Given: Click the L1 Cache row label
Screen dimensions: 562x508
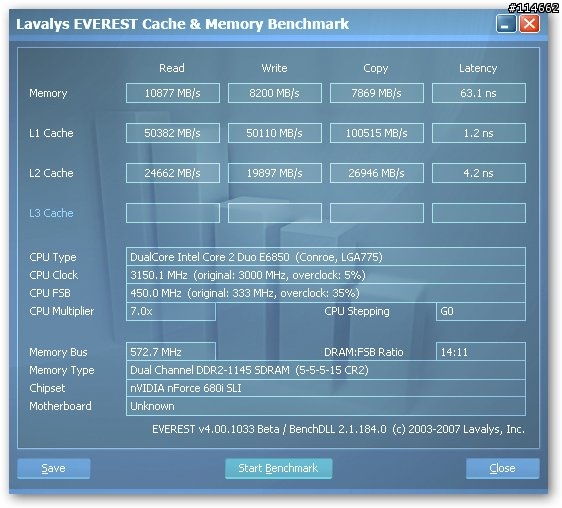Looking at the screenshot, I should click(51, 133).
